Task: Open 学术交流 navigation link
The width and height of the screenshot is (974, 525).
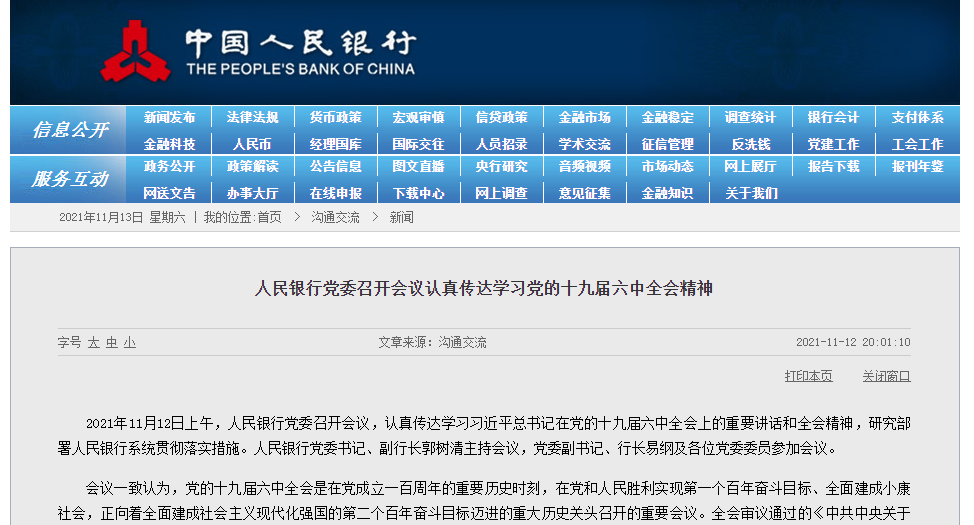Action: pyautogui.click(x=585, y=144)
